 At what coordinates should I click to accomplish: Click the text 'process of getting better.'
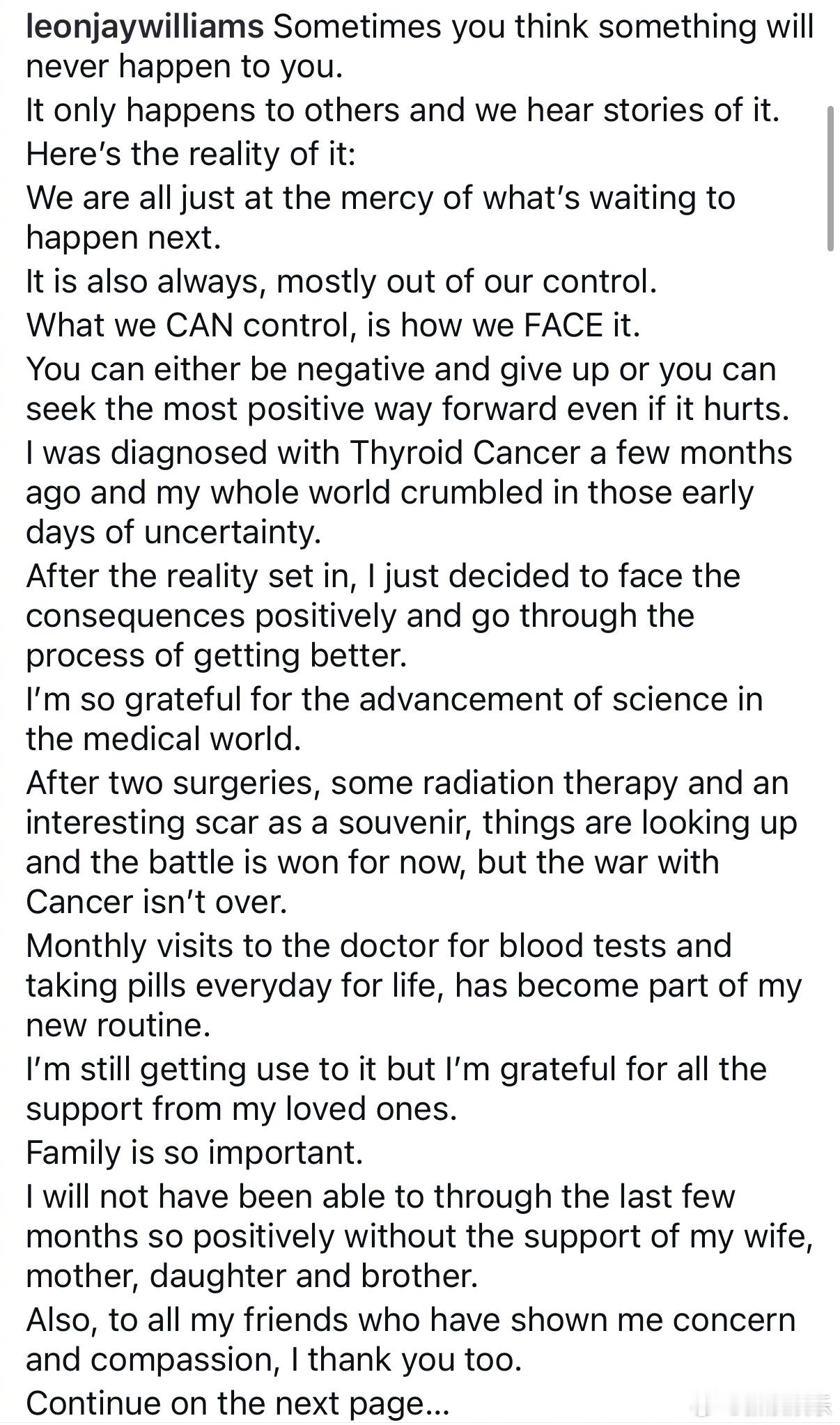pos(217,655)
